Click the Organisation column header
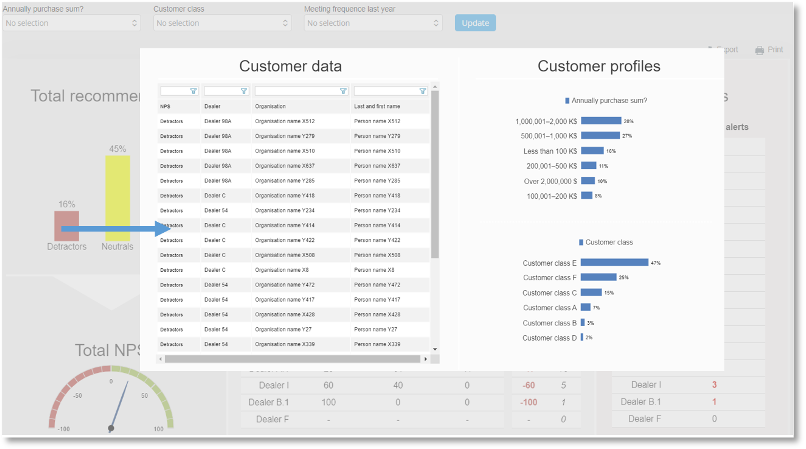The image size is (806, 449). [270, 106]
